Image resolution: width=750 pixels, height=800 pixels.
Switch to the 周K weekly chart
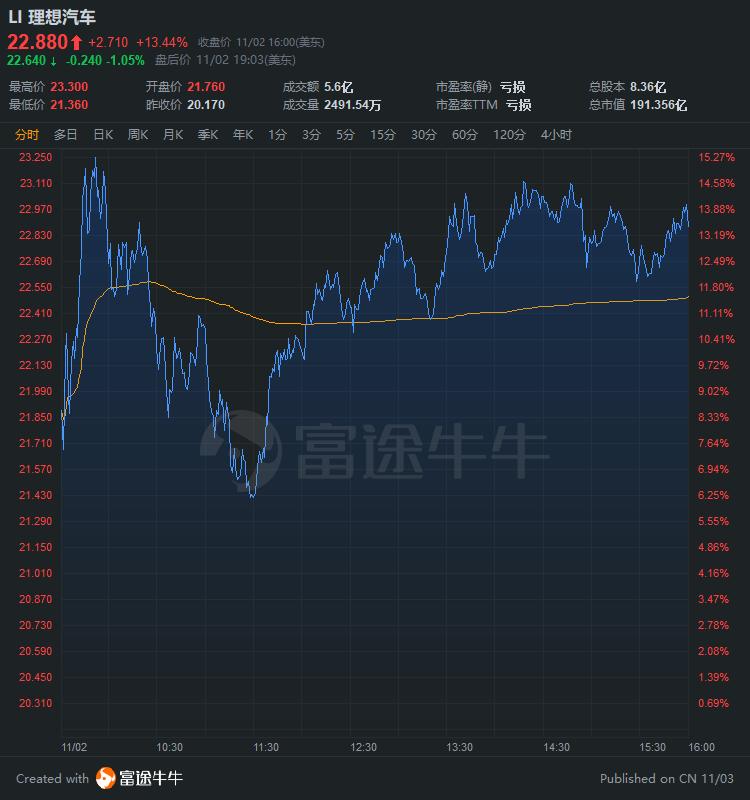(x=138, y=135)
